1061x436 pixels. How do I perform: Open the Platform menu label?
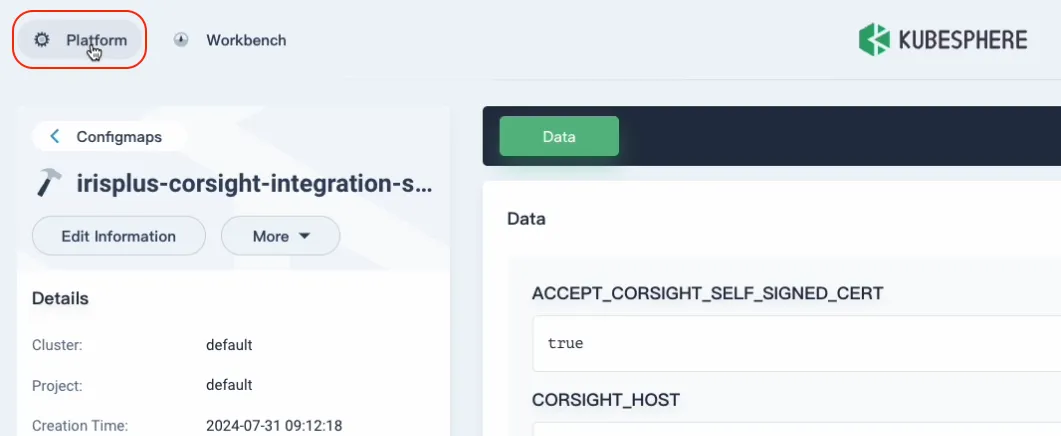click(96, 40)
